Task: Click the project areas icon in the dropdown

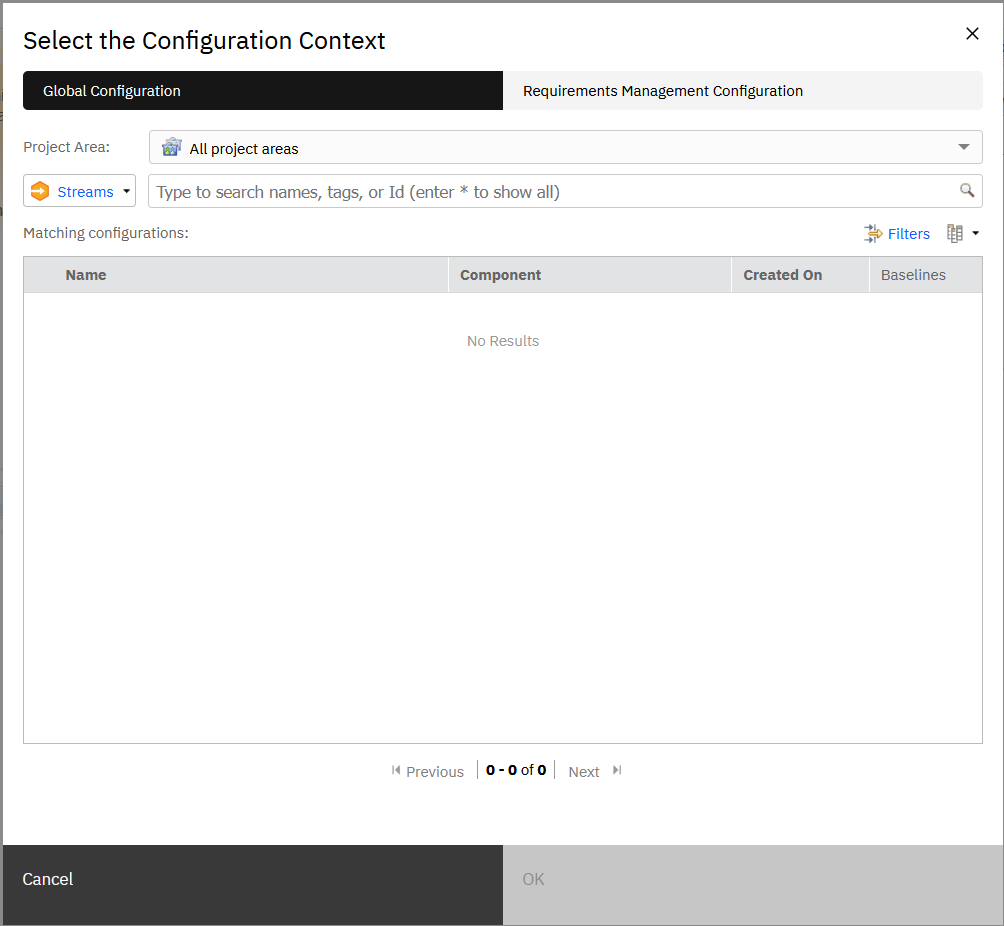Action: pos(172,148)
